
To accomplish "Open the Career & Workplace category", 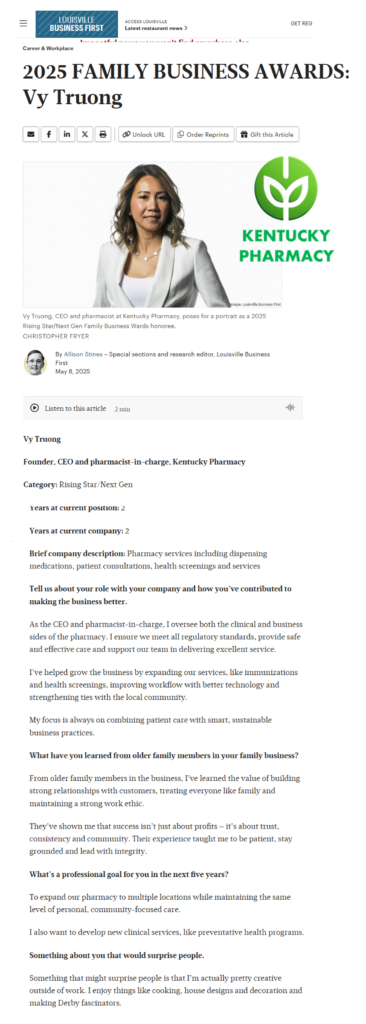I will (48, 48).
